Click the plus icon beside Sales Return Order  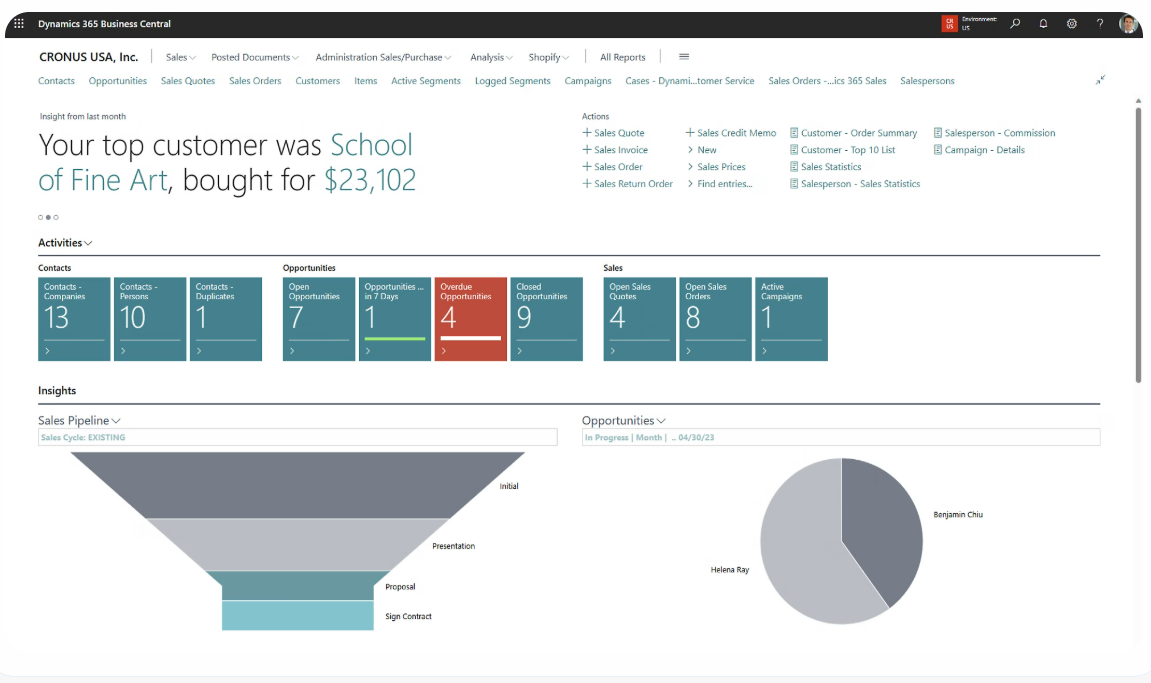[x=587, y=184]
